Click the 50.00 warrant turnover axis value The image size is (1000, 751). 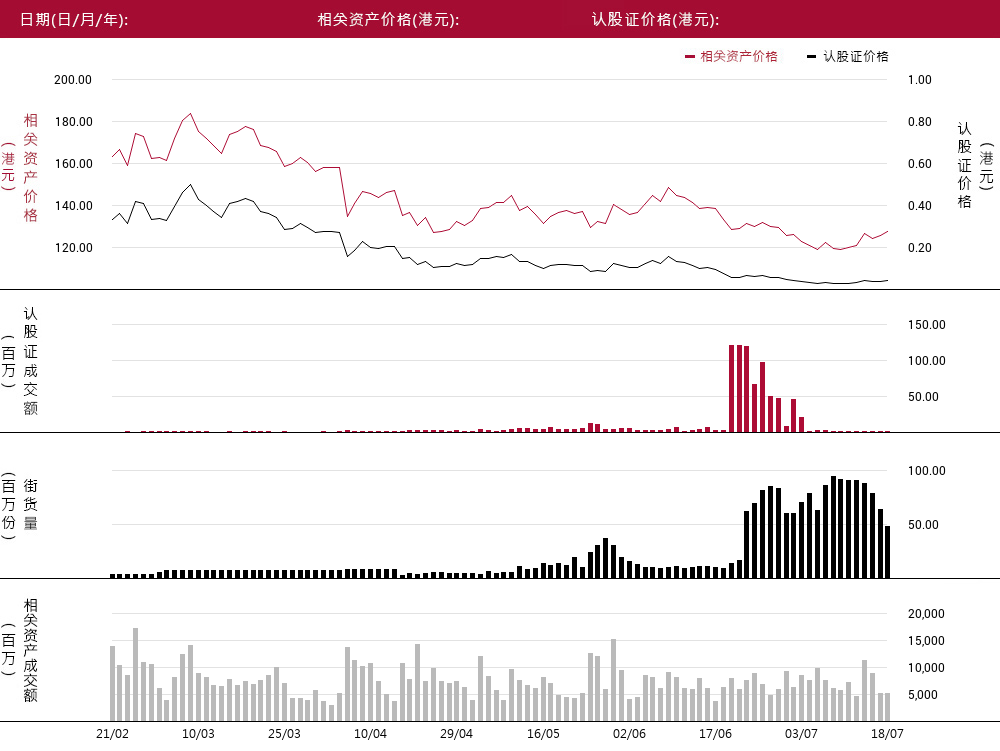coord(923,397)
